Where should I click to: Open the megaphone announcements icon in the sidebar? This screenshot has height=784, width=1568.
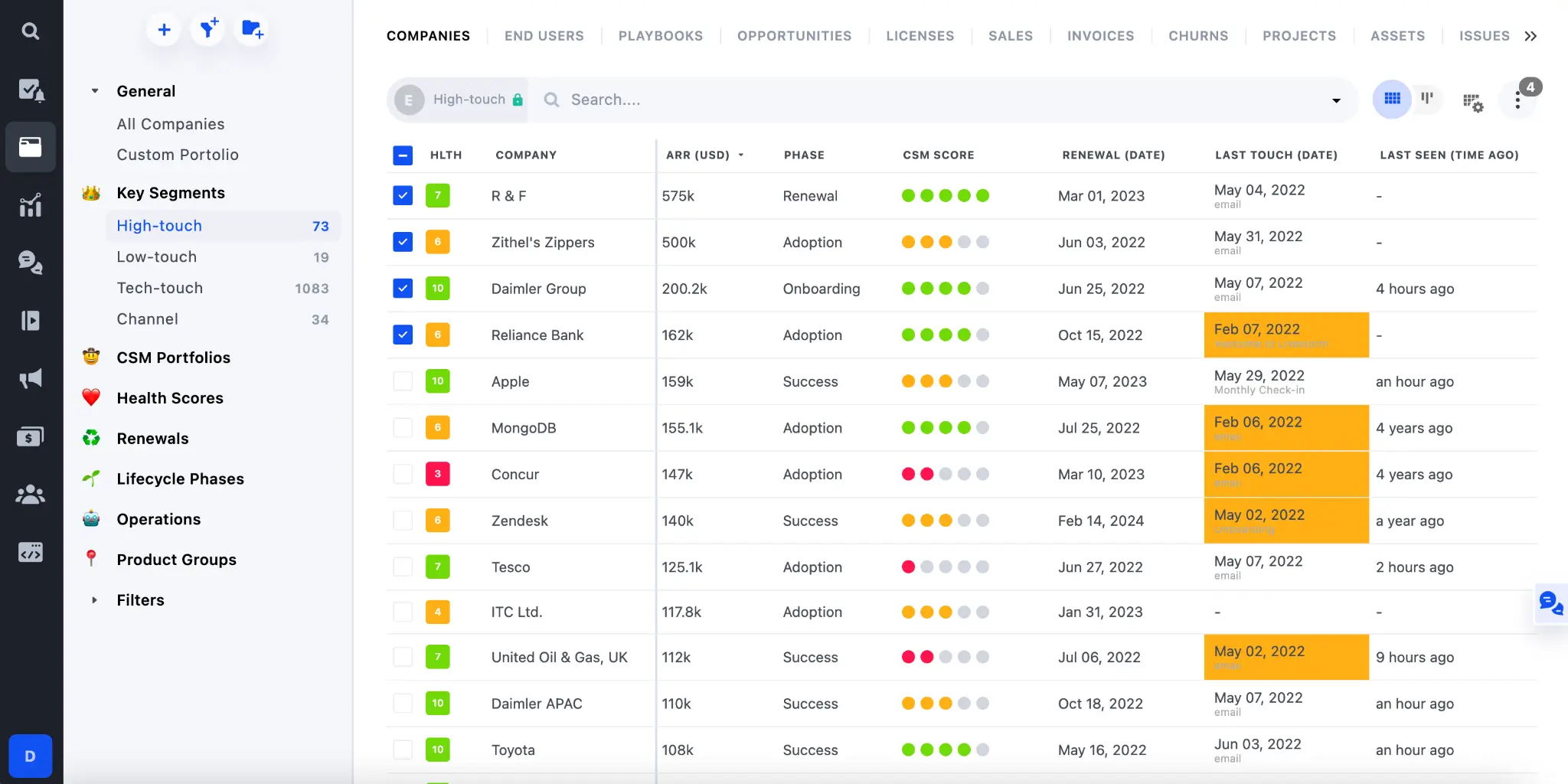coord(31,378)
